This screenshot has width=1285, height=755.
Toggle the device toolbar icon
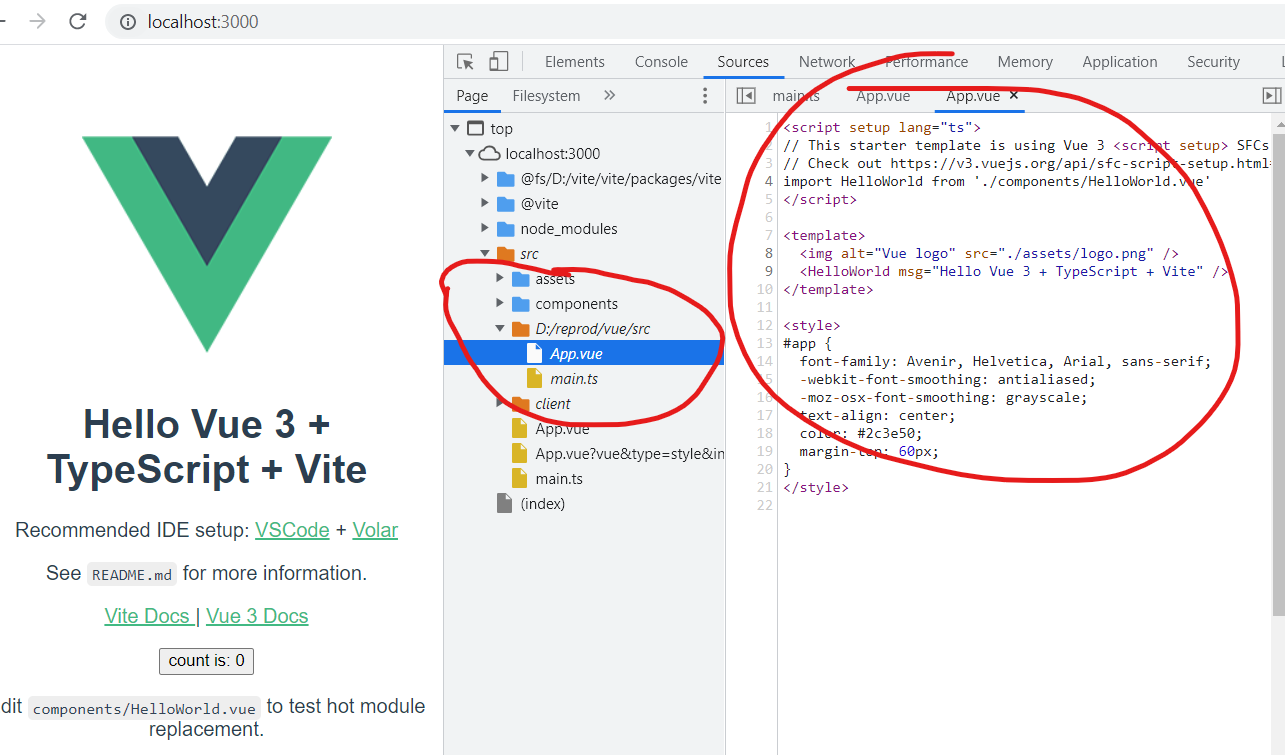tap(498, 62)
